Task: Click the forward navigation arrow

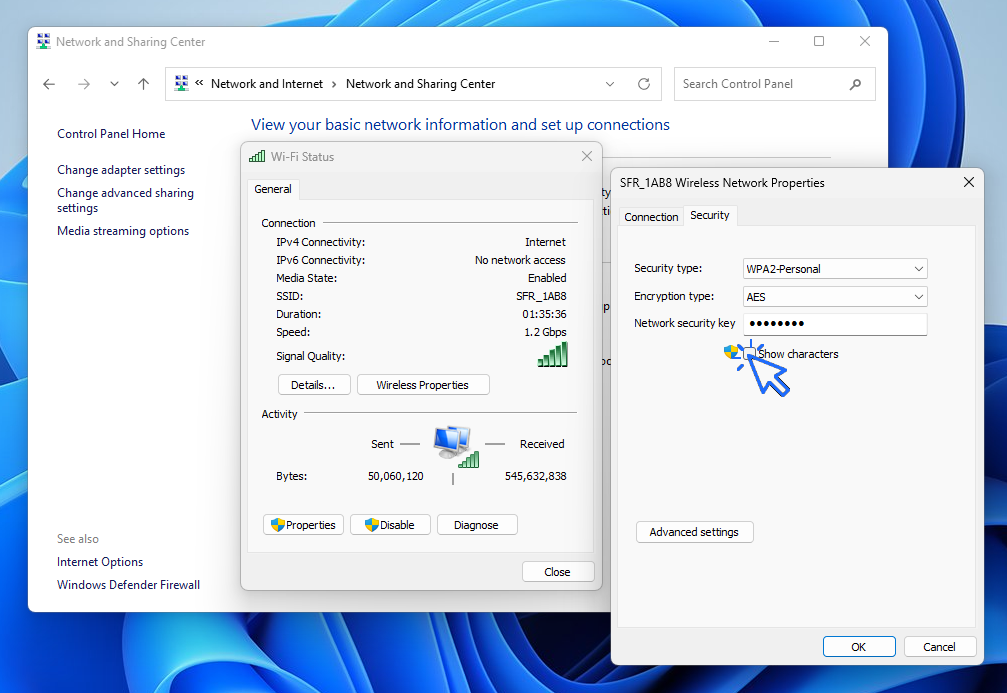Action: [84, 85]
